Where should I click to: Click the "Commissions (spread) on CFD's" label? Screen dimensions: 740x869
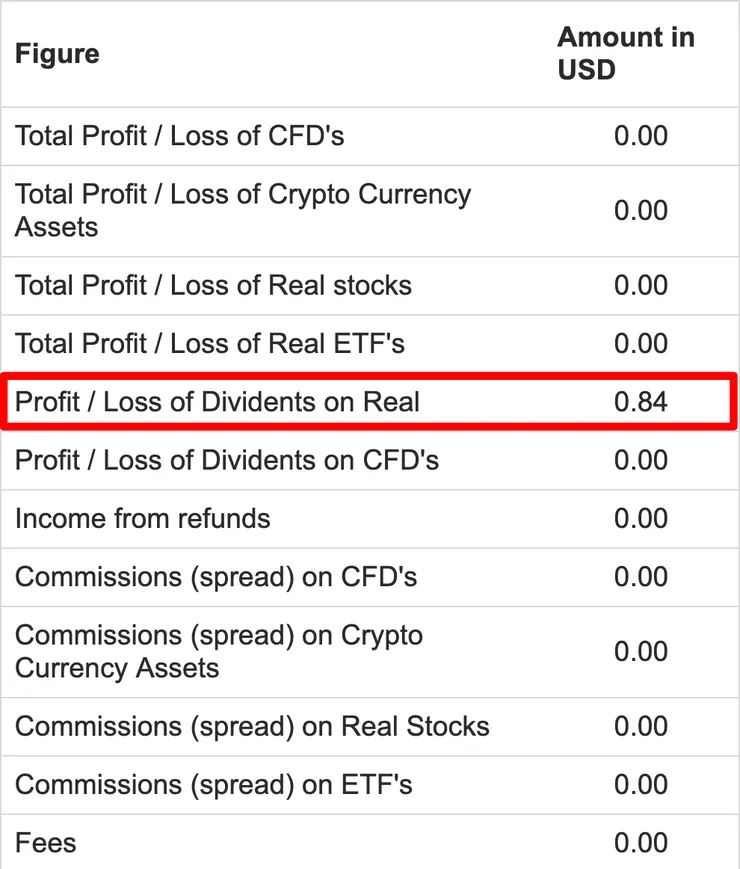216,577
